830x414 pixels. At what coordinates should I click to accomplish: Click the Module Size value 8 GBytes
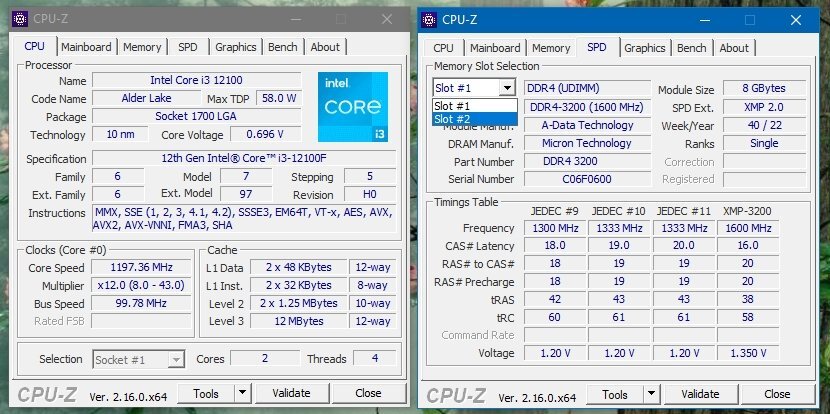click(x=764, y=88)
